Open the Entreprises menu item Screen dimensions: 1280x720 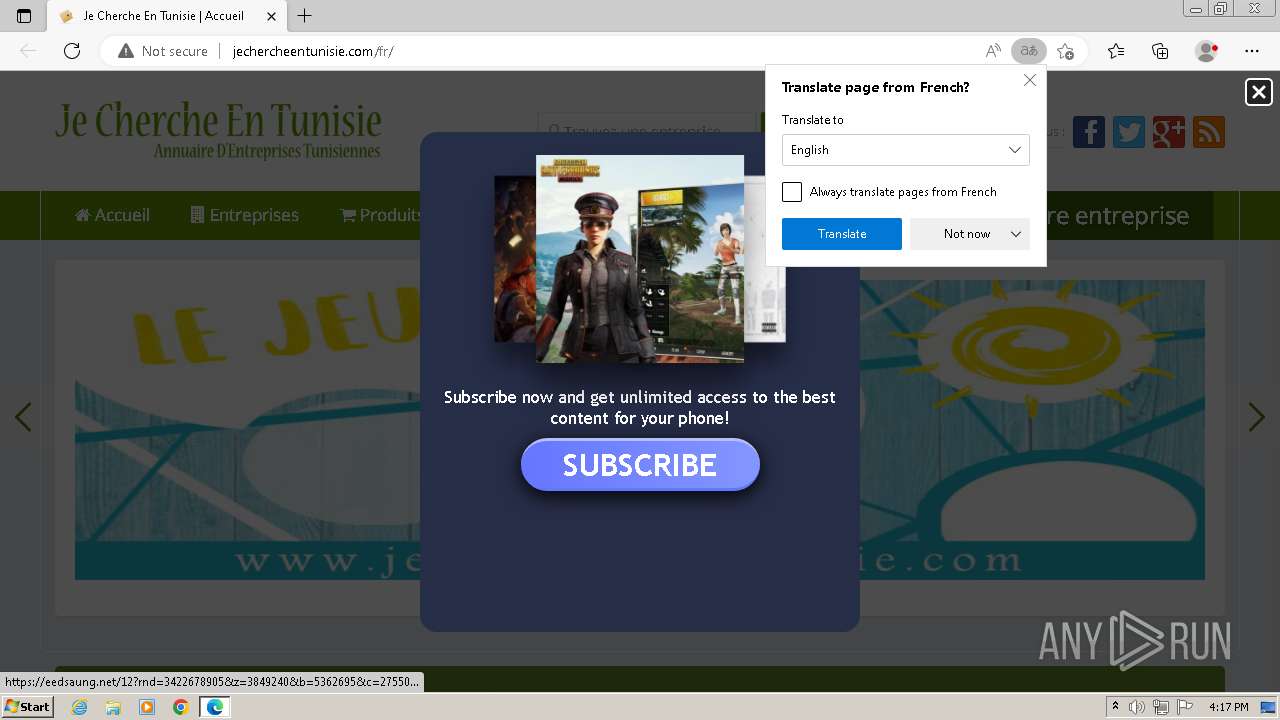coord(244,215)
